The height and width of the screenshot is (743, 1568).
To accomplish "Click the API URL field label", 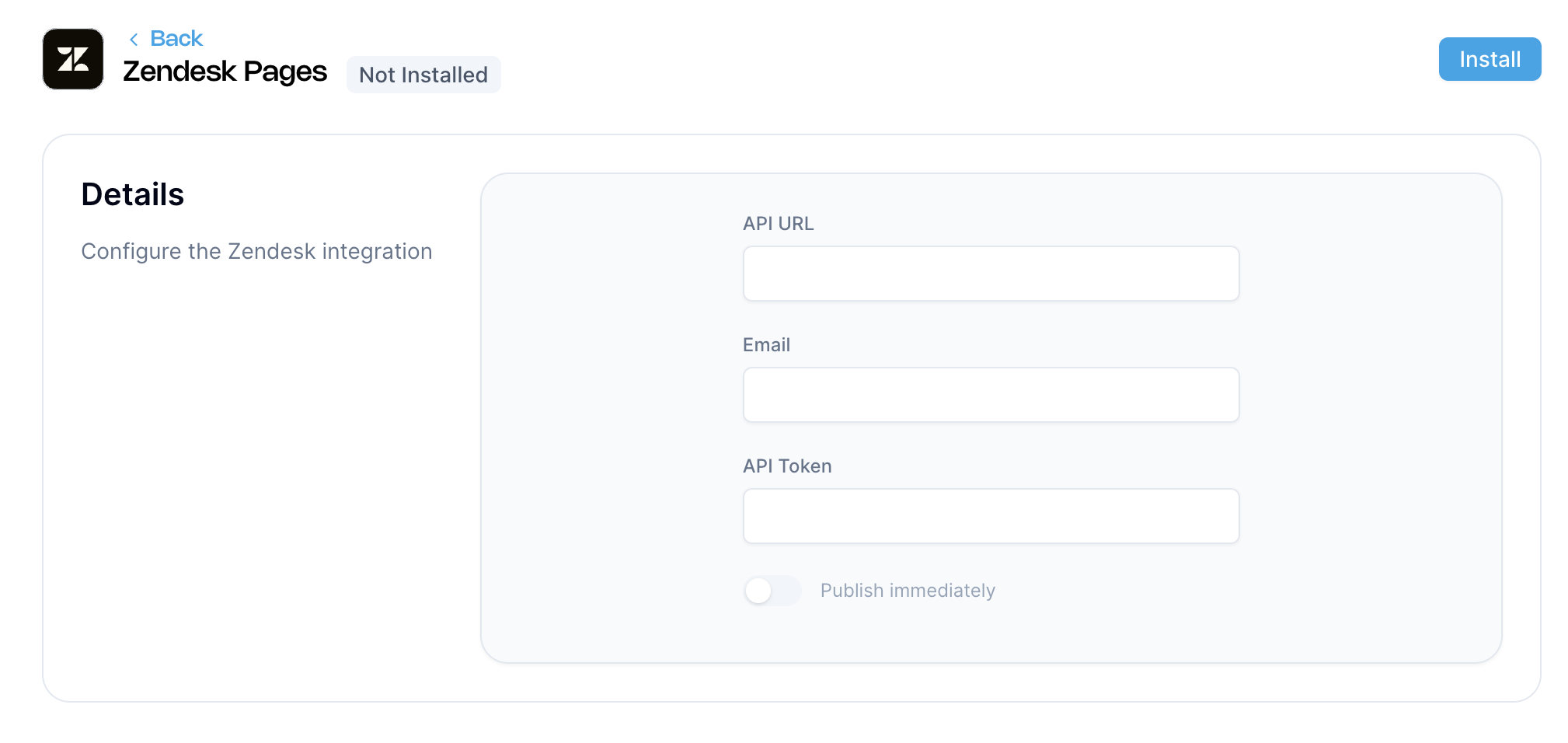I will click(x=778, y=224).
